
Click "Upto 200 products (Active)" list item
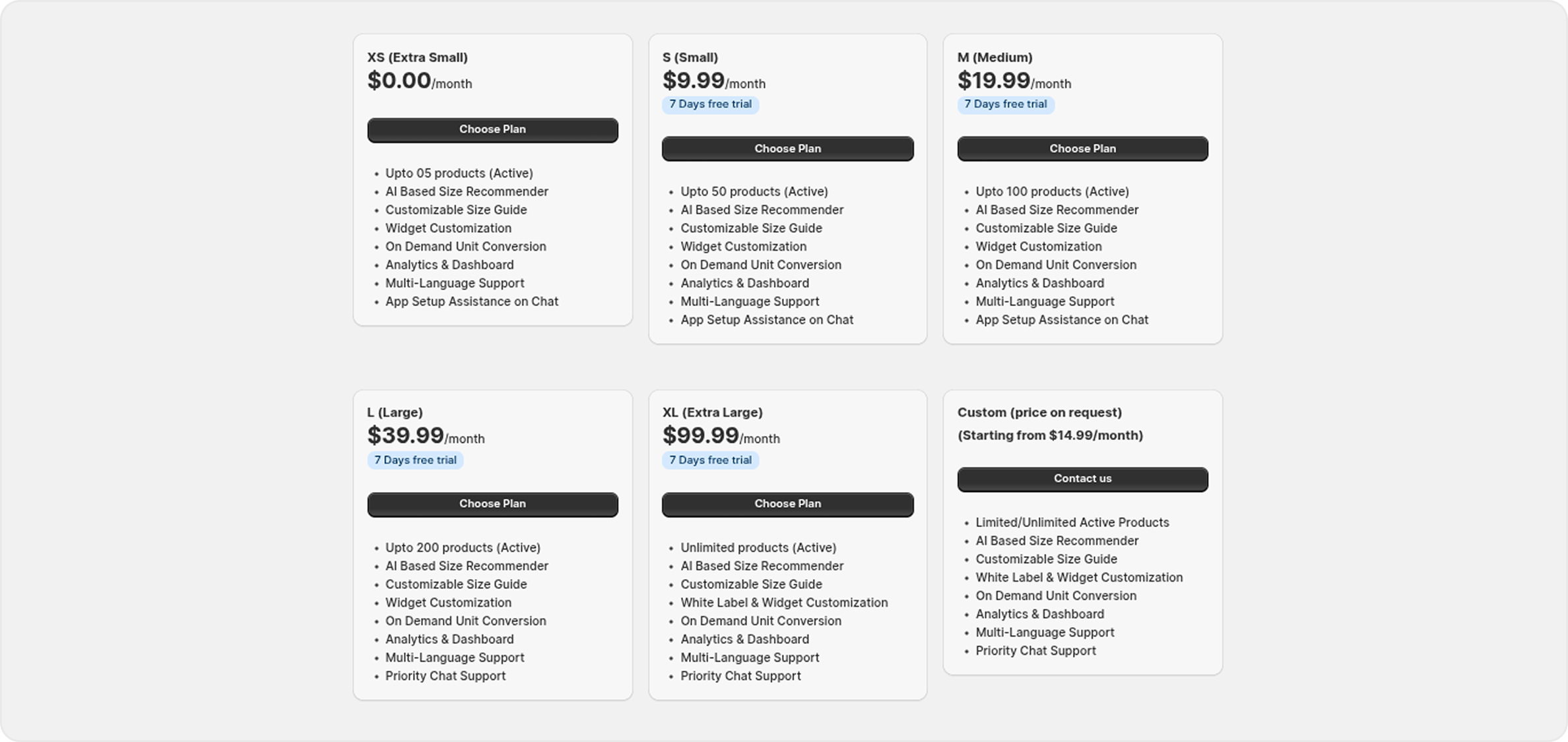tap(463, 548)
